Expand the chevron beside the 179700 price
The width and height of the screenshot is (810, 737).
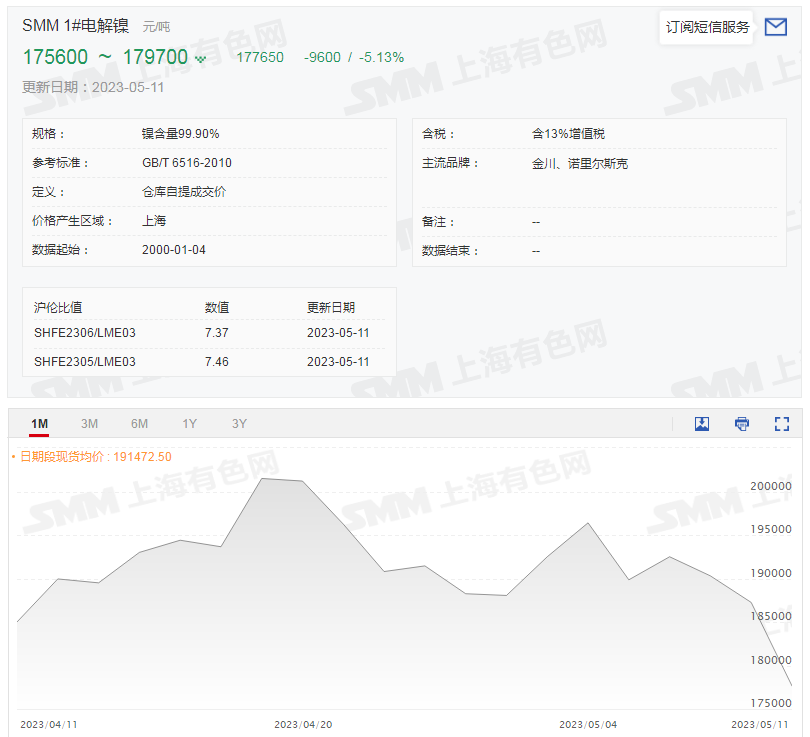[x=202, y=58]
